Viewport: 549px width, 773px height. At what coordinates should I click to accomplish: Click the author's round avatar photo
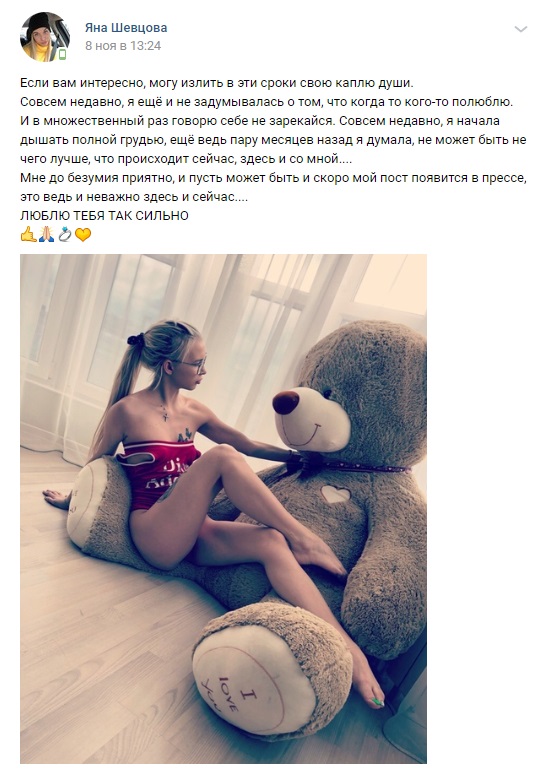point(45,37)
